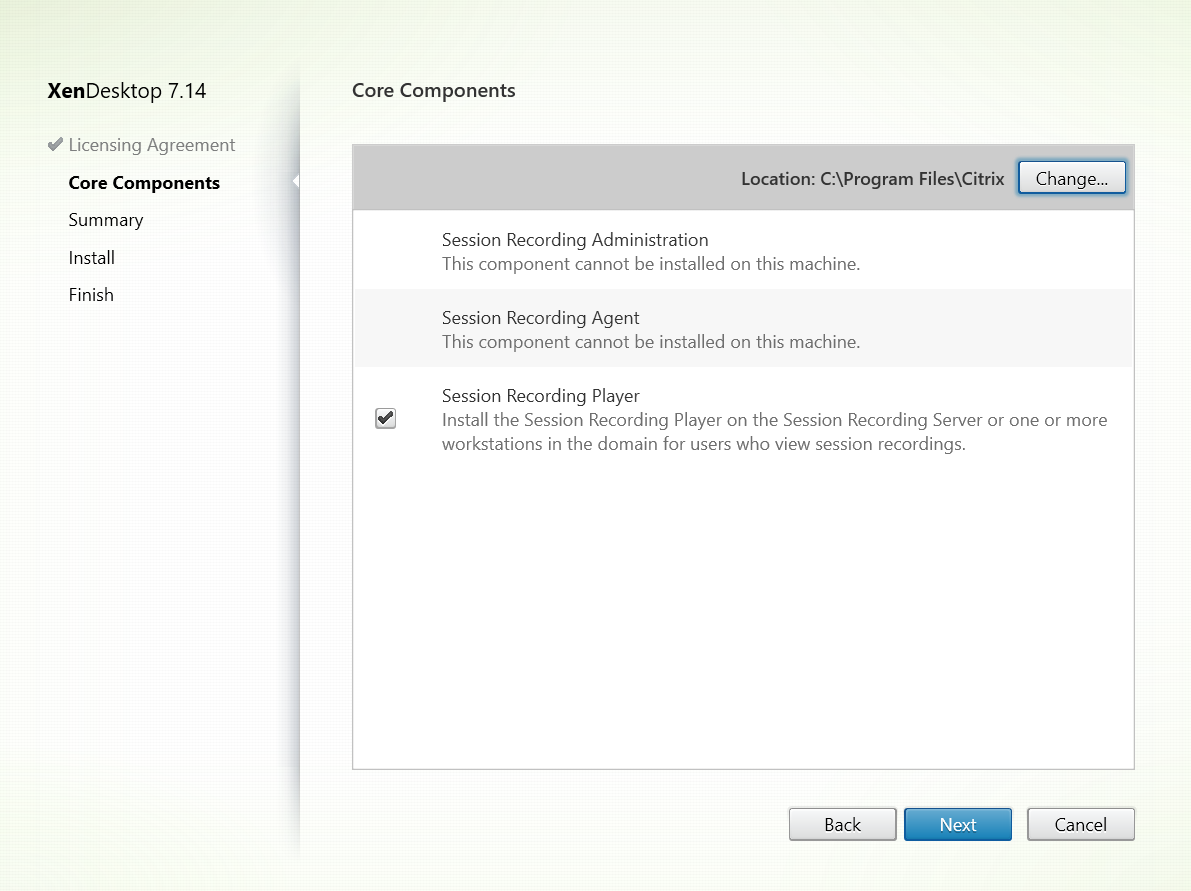
Task: Go back with the Back button
Action: coord(842,824)
